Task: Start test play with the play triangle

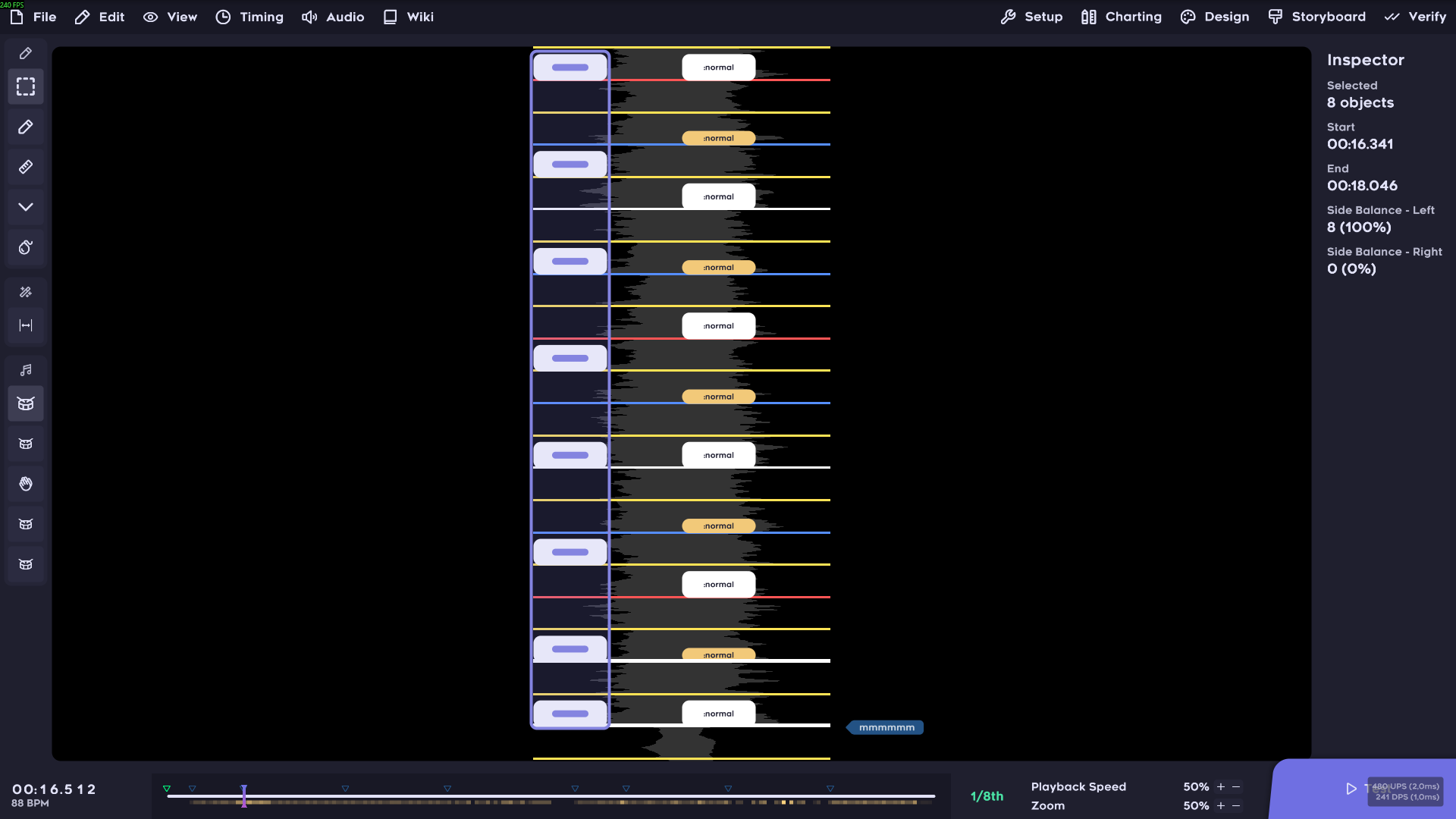Action: pyautogui.click(x=1351, y=789)
